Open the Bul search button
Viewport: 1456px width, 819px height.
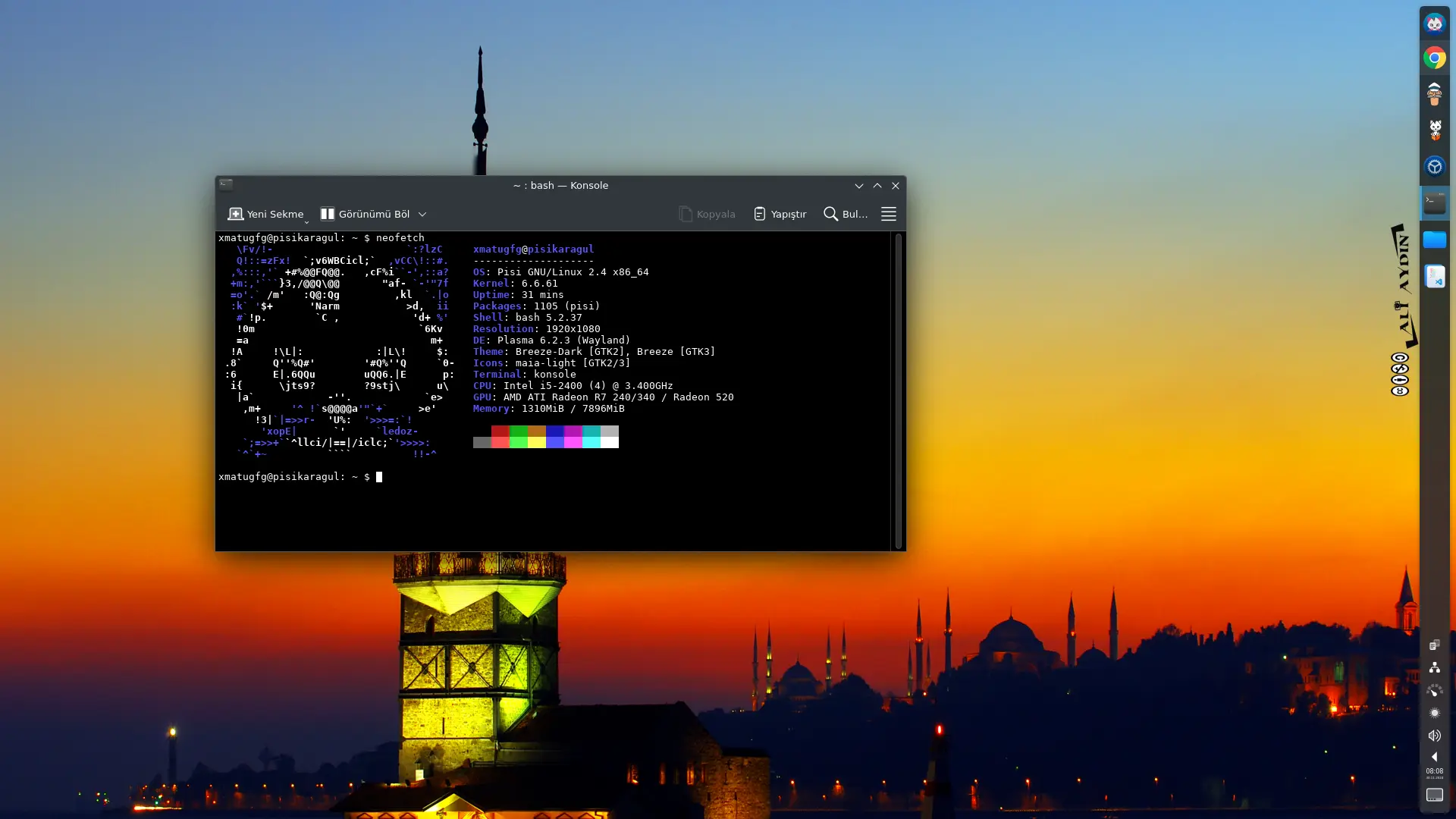point(846,214)
